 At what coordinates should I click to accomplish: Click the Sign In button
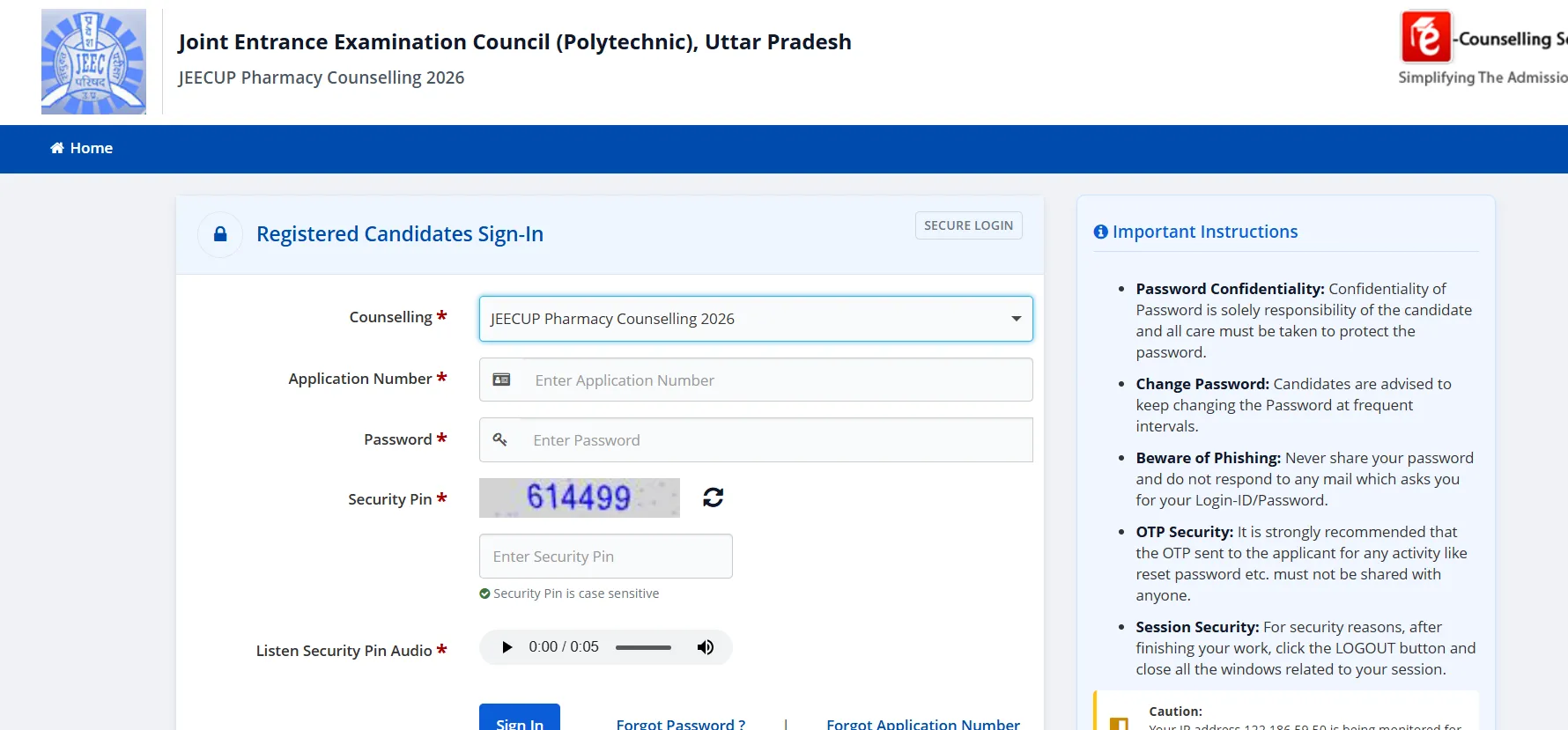point(520,718)
